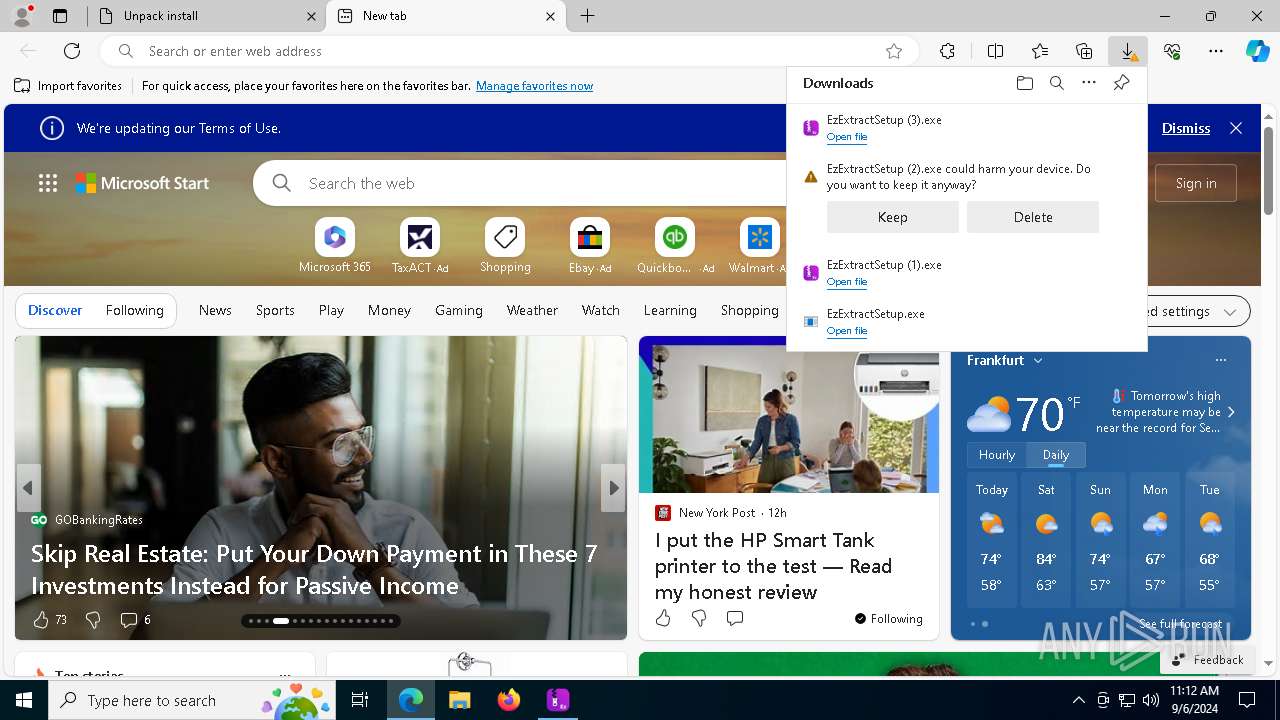This screenshot has height=720, width=1280.
Task: Switch weather to Daily view
Action: point(1056,454)
